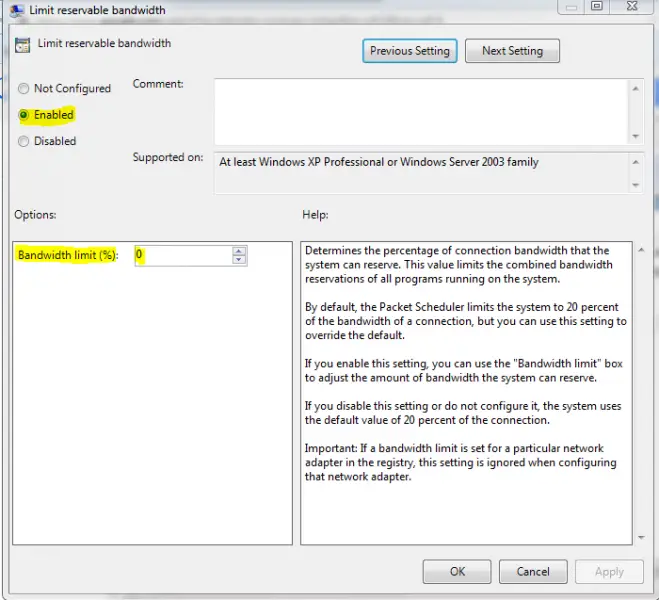Select the Not Configured radio button
Viewport: 659px width, 600px height.
pyautogui.click(x=24, y=88)
